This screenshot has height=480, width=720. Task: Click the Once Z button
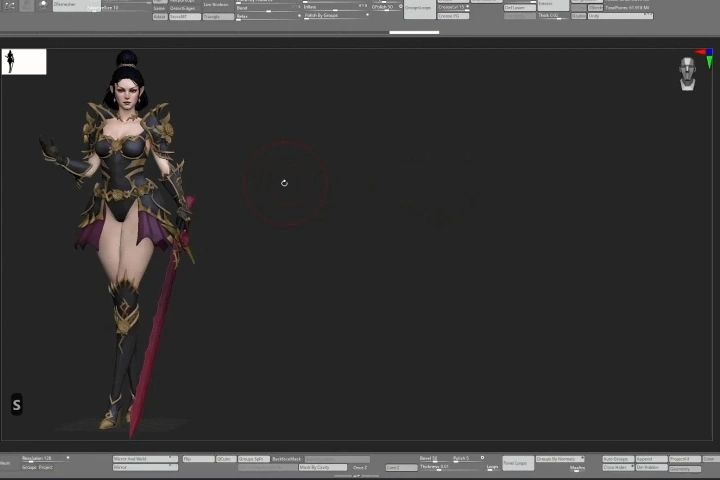360,468
